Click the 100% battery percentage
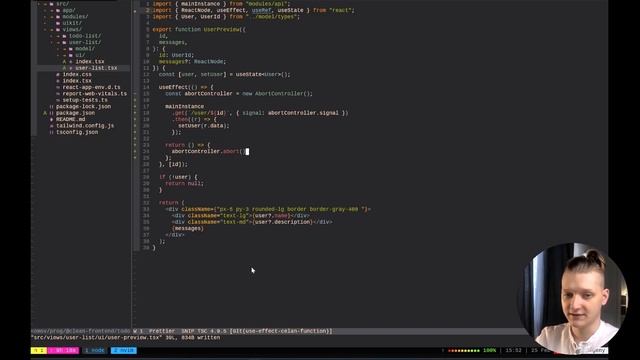This screenshot has height=360, width=640. click(x=489, y=351)
